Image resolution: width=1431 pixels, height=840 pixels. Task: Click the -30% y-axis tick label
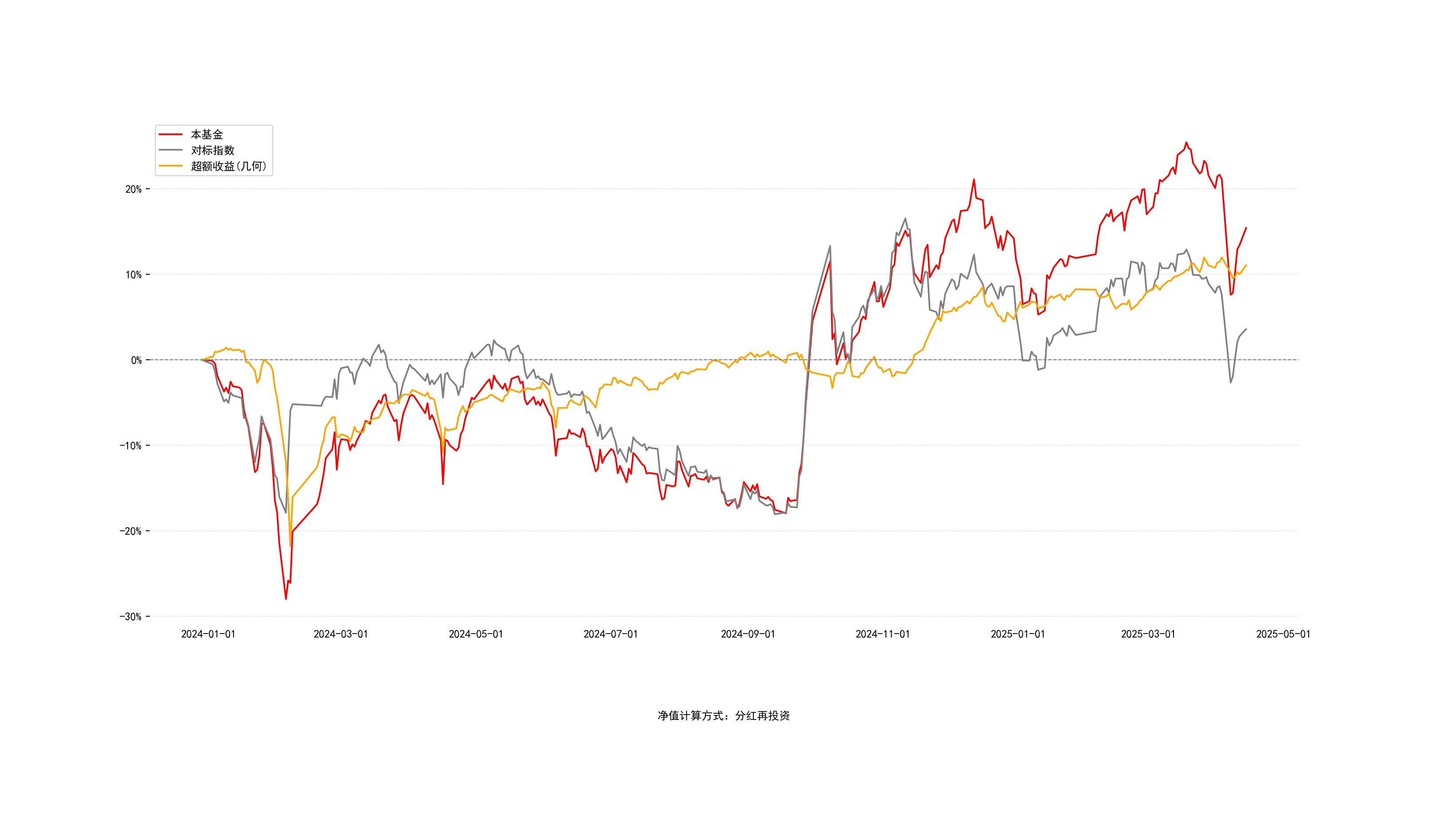(x=130, y=617)
